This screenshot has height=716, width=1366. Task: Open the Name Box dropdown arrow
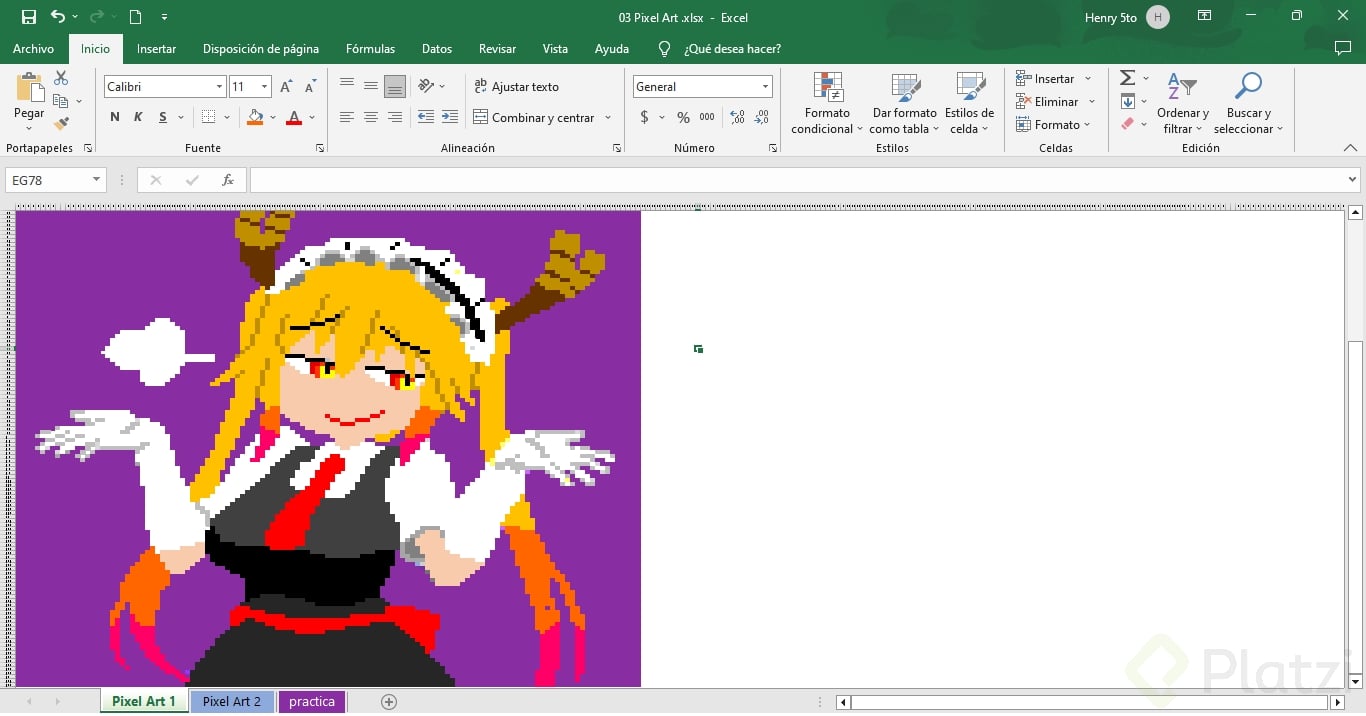click(x=97, y=180)
